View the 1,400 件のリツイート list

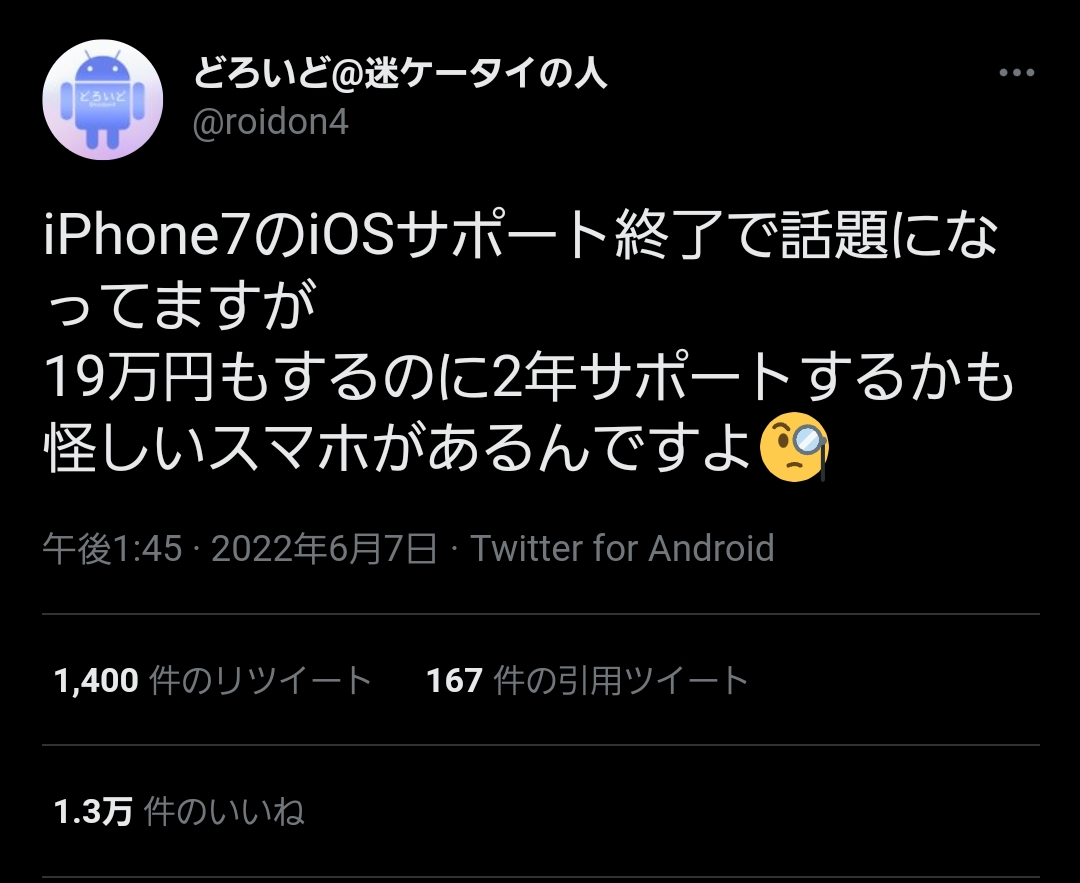(x=213, y=681)
